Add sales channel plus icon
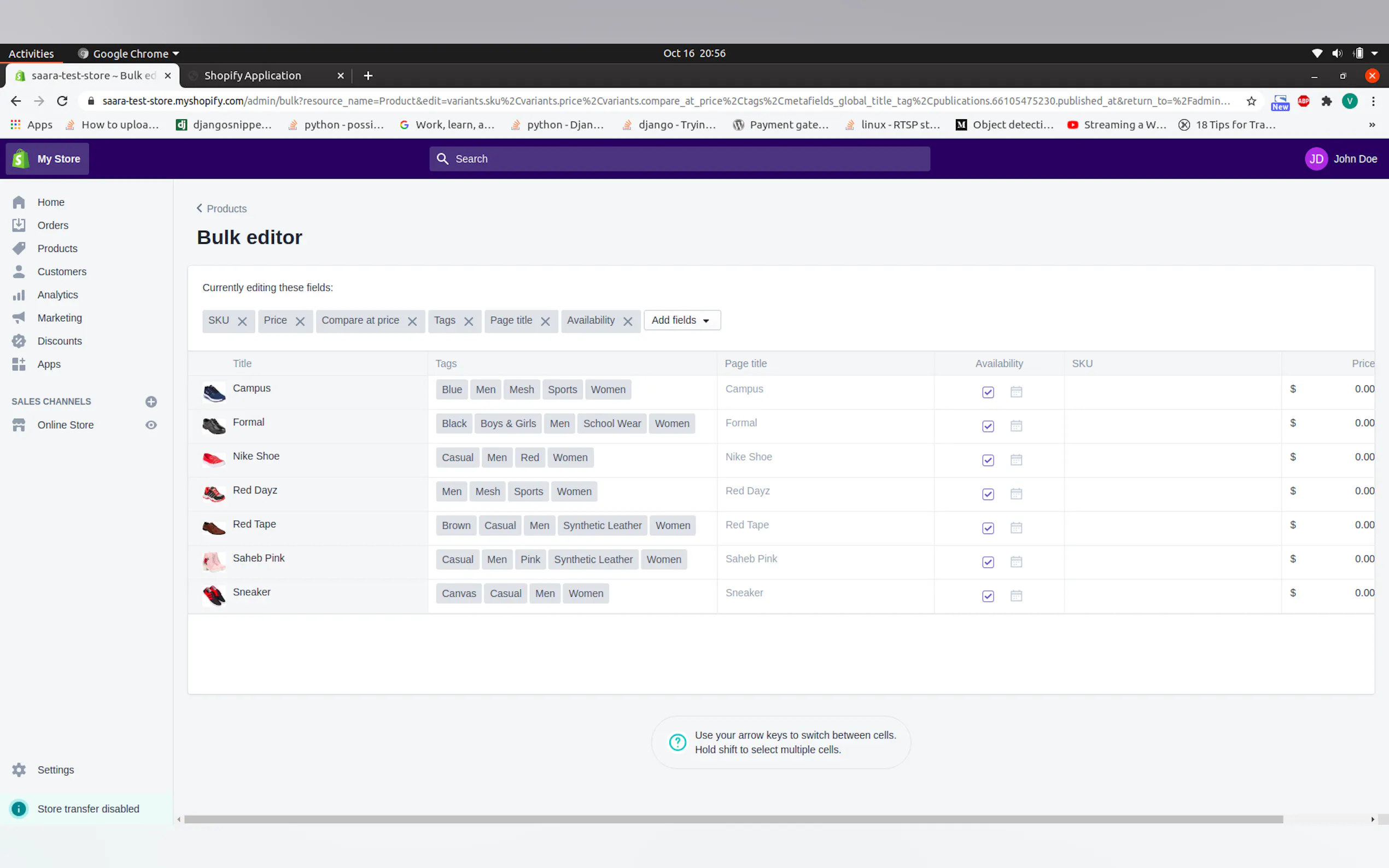Screen dimensions: 1389x868 point(151,402)
